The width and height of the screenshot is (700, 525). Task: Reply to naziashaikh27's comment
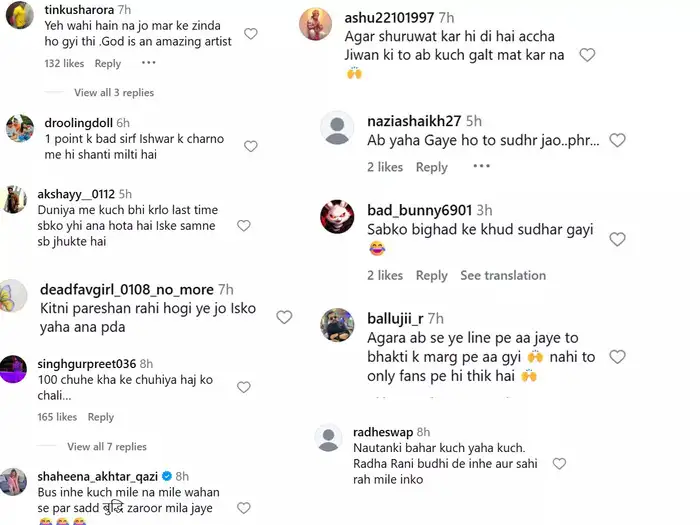(432, 167)
